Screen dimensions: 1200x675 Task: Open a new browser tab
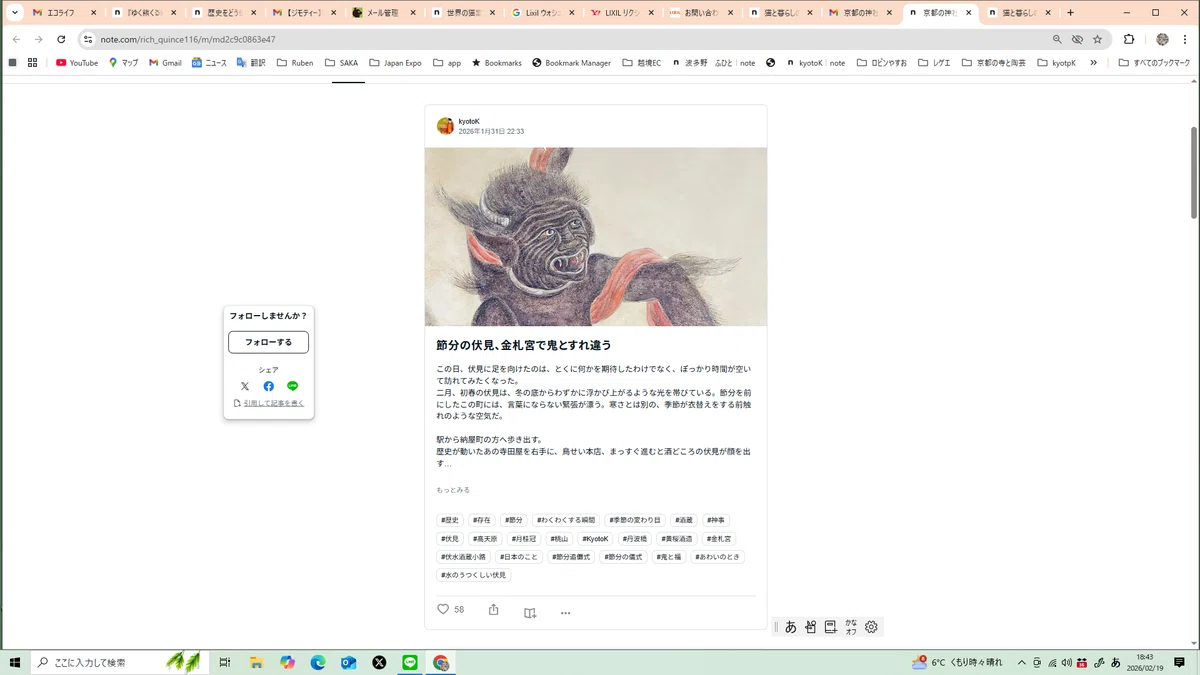tap(1071, 13)
